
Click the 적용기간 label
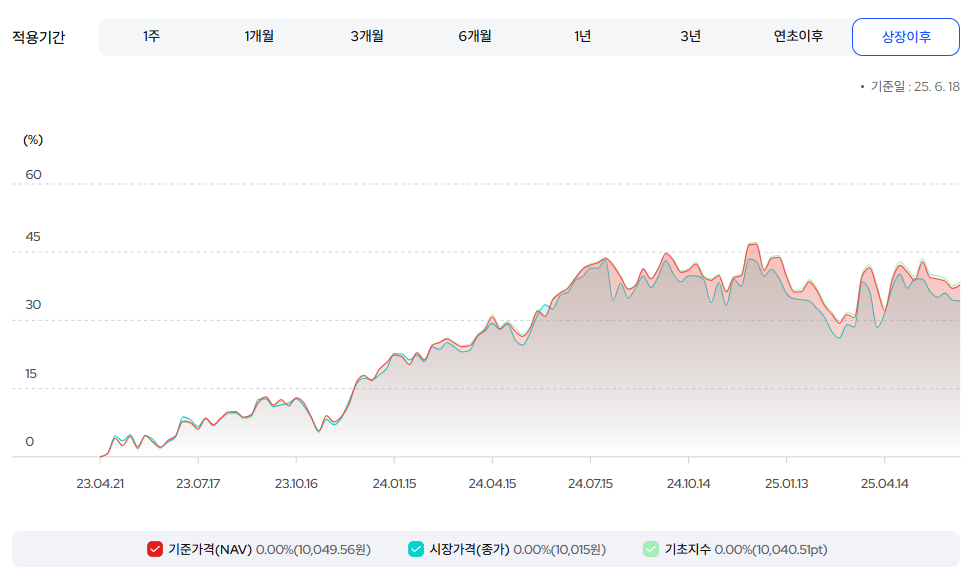tap(39, 37)
